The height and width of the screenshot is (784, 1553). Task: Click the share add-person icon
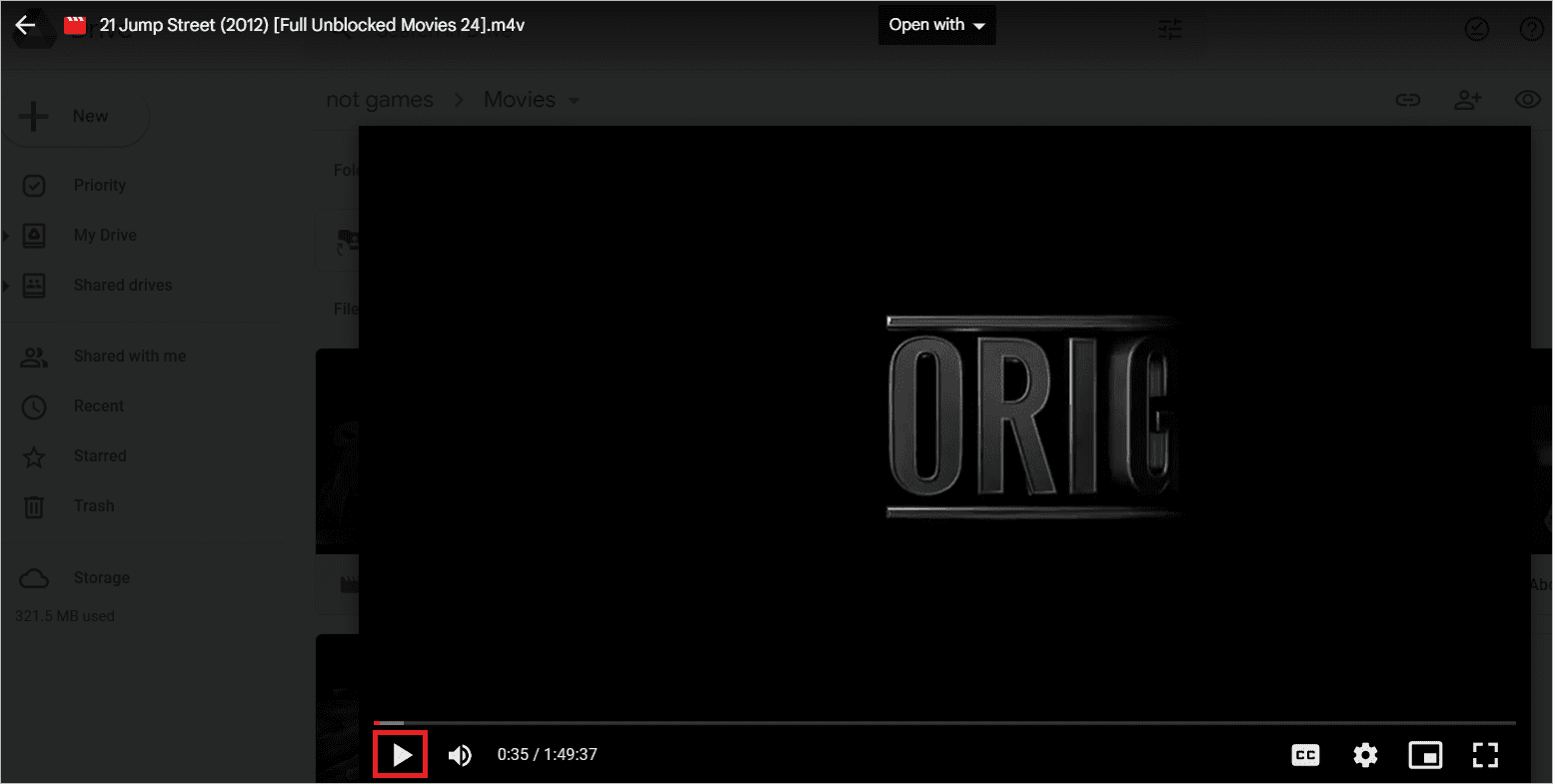pos(1467,100)
